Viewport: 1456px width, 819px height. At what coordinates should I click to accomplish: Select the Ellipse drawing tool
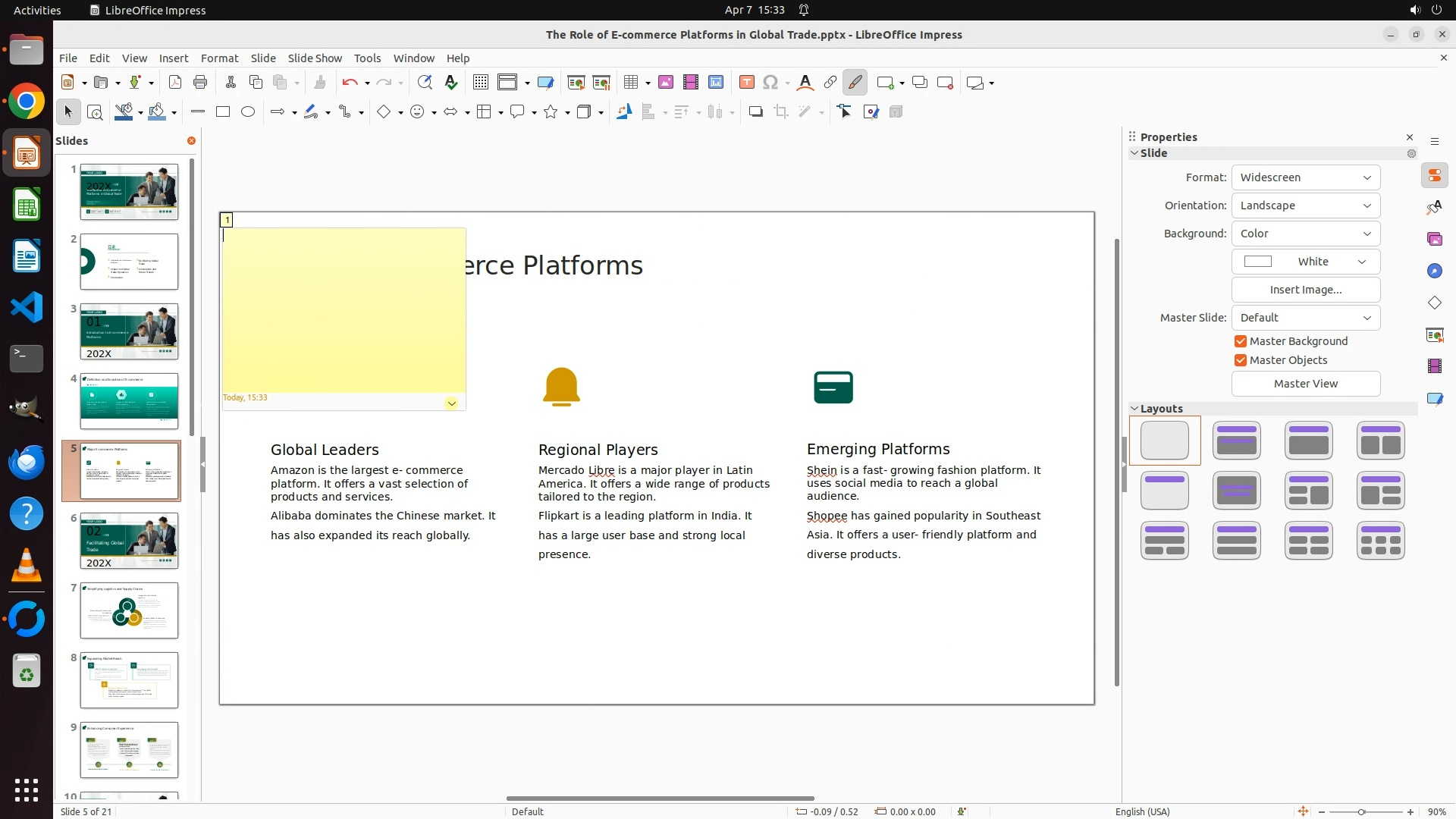[x=248, y=112]
